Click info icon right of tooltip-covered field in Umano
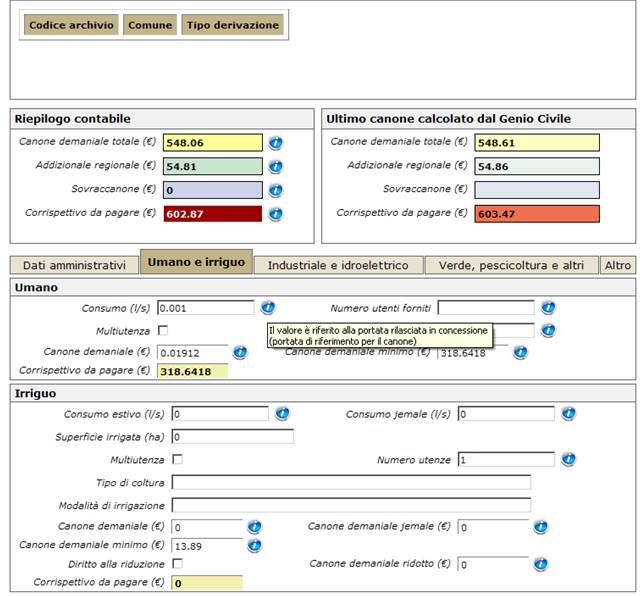The height and width of the screenshot is (596, 640). 548,330
